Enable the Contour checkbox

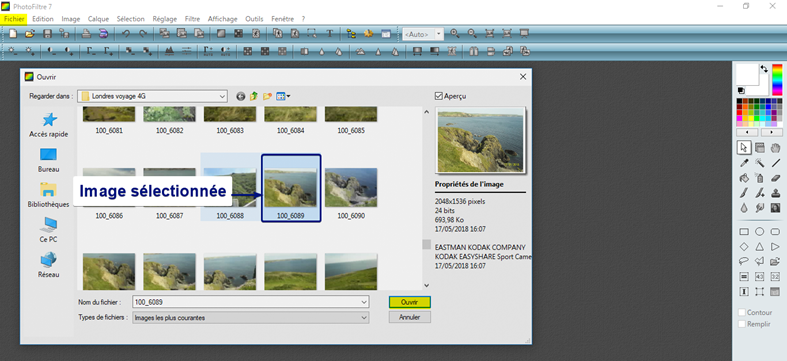click(742, 312)
